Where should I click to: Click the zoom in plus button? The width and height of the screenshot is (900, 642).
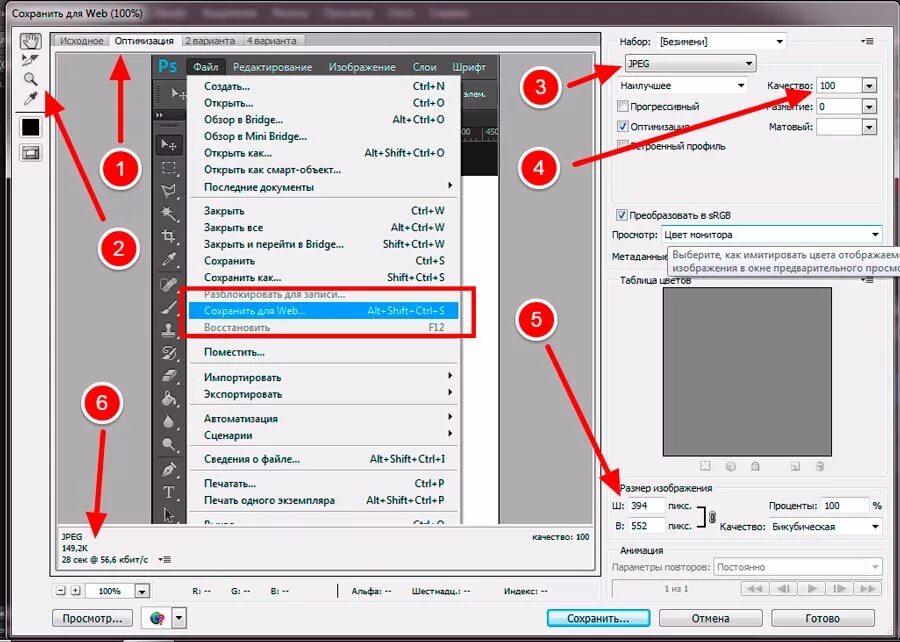click(75, 590)
